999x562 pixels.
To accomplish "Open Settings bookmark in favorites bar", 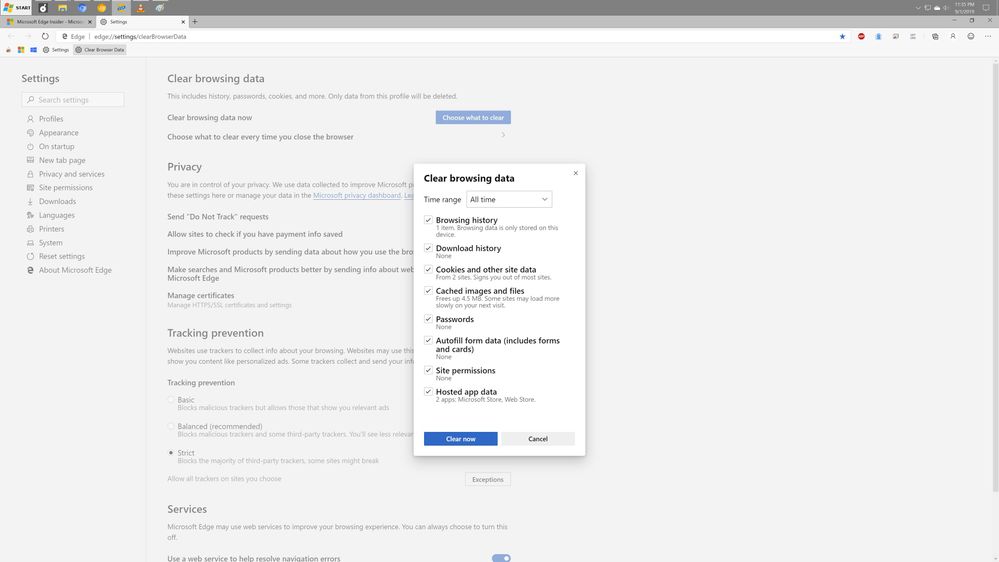I will (x=55, y=50).
